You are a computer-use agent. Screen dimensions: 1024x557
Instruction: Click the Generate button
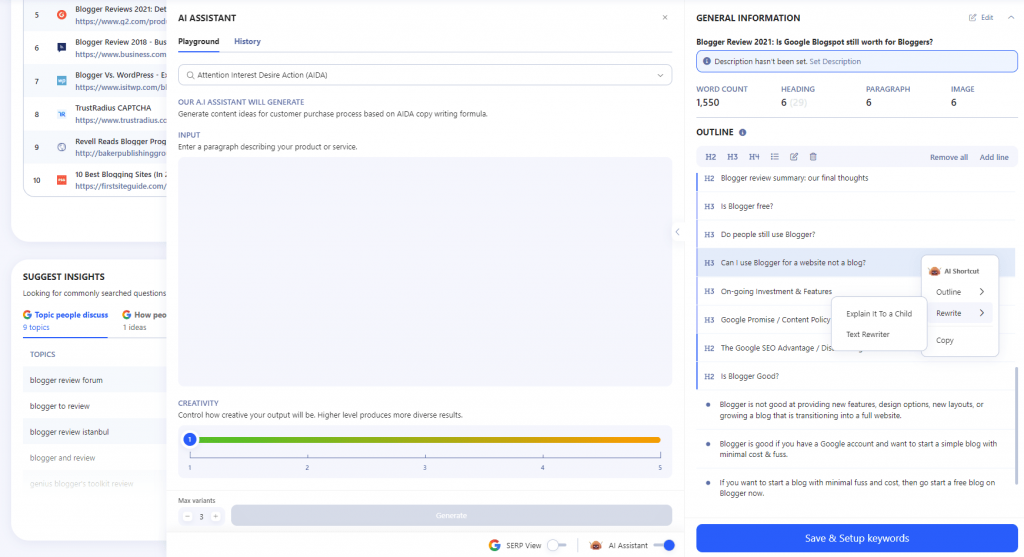pyautogui.click(x=451, y=515)
